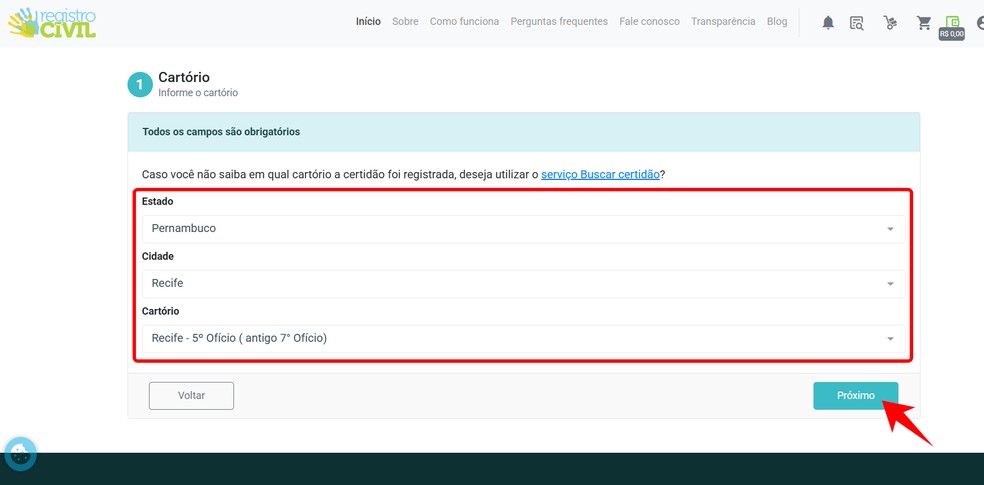
Task: Open the Cartório dropdown with 5° Ofício
Action: (x=523, y=339)
